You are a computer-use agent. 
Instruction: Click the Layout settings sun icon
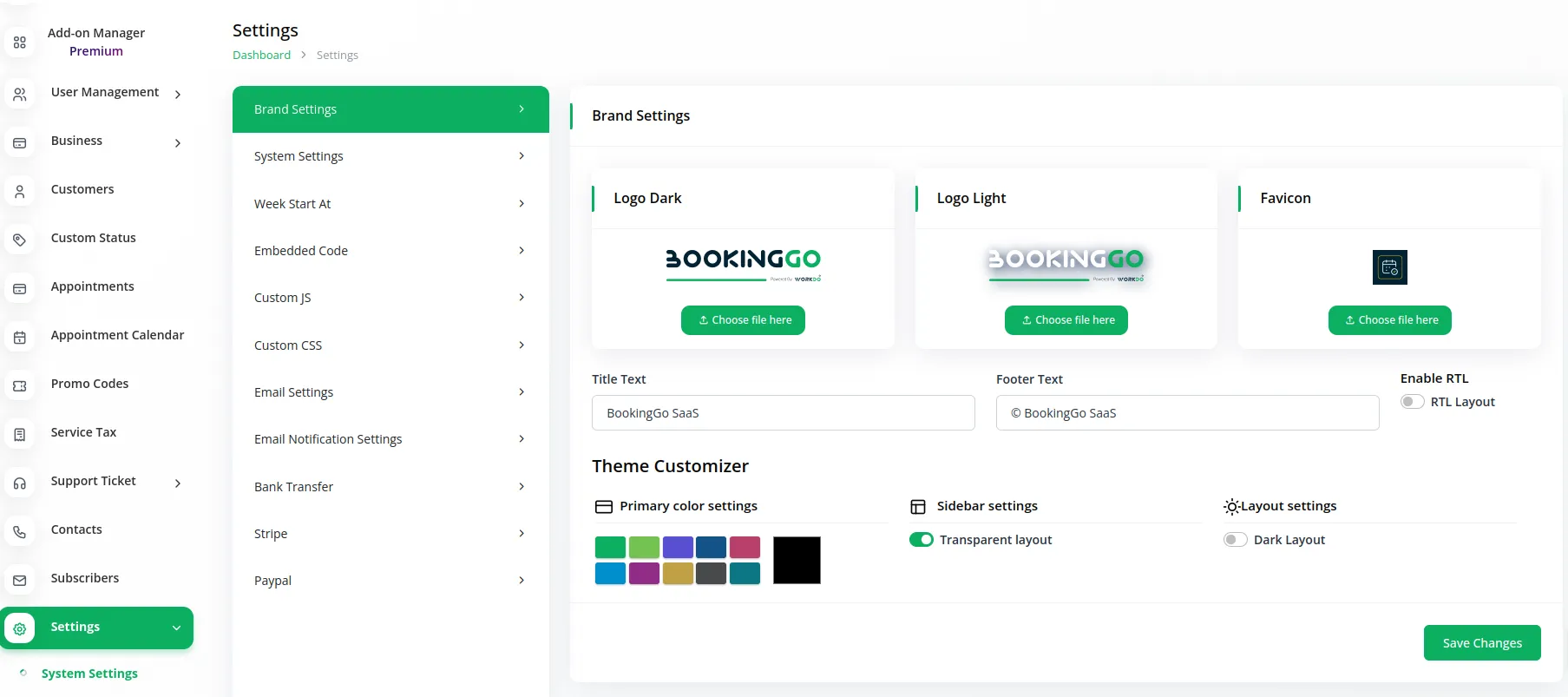click(1231, 507)
